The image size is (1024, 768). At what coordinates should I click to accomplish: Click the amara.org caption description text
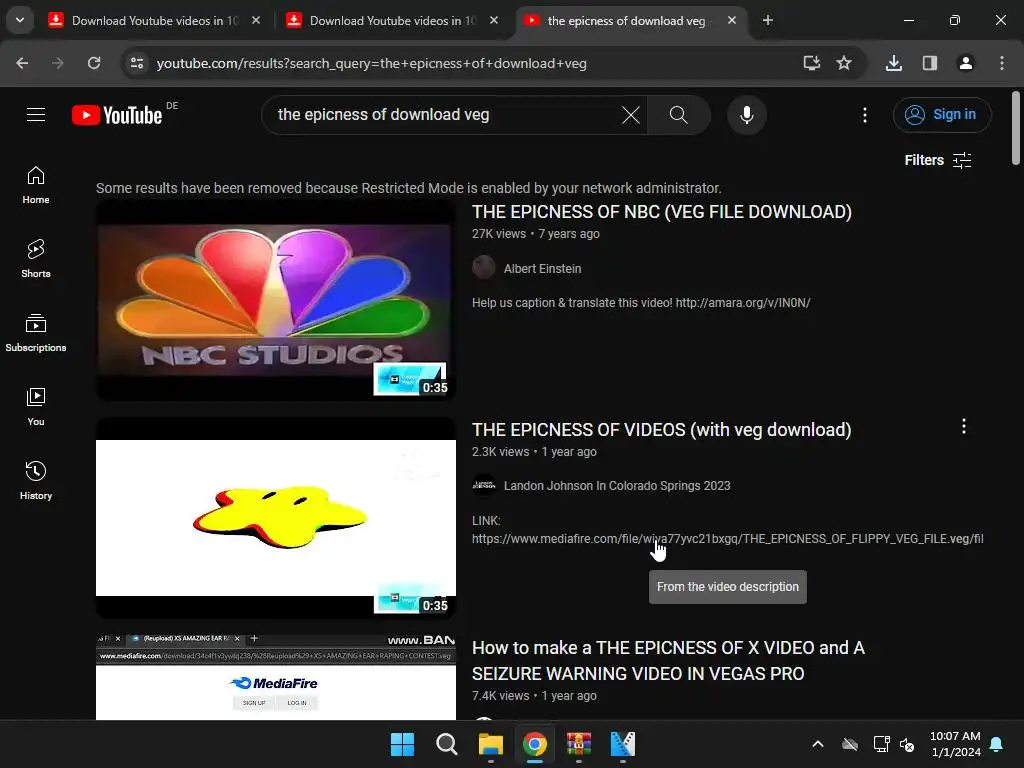[x=641, y=302]
